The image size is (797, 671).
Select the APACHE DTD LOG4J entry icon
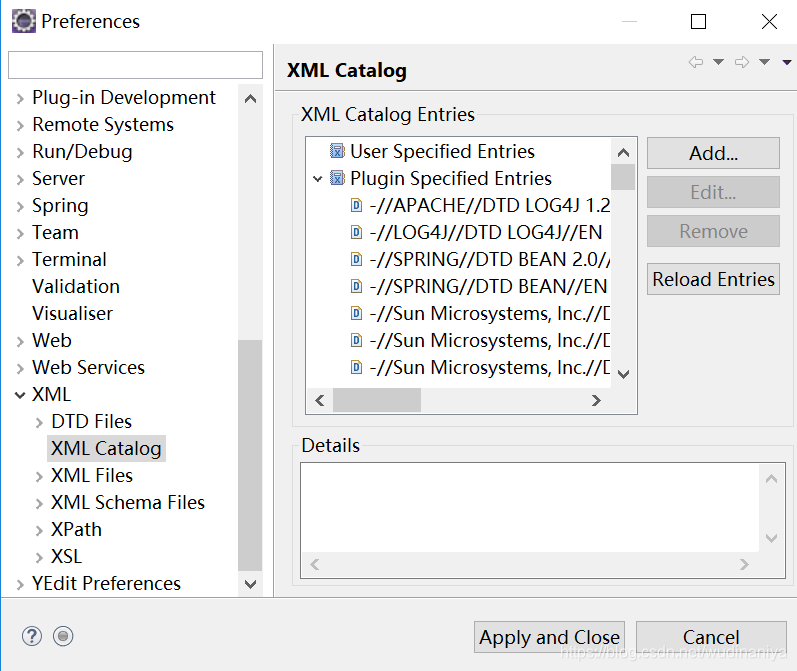[357, 205]
